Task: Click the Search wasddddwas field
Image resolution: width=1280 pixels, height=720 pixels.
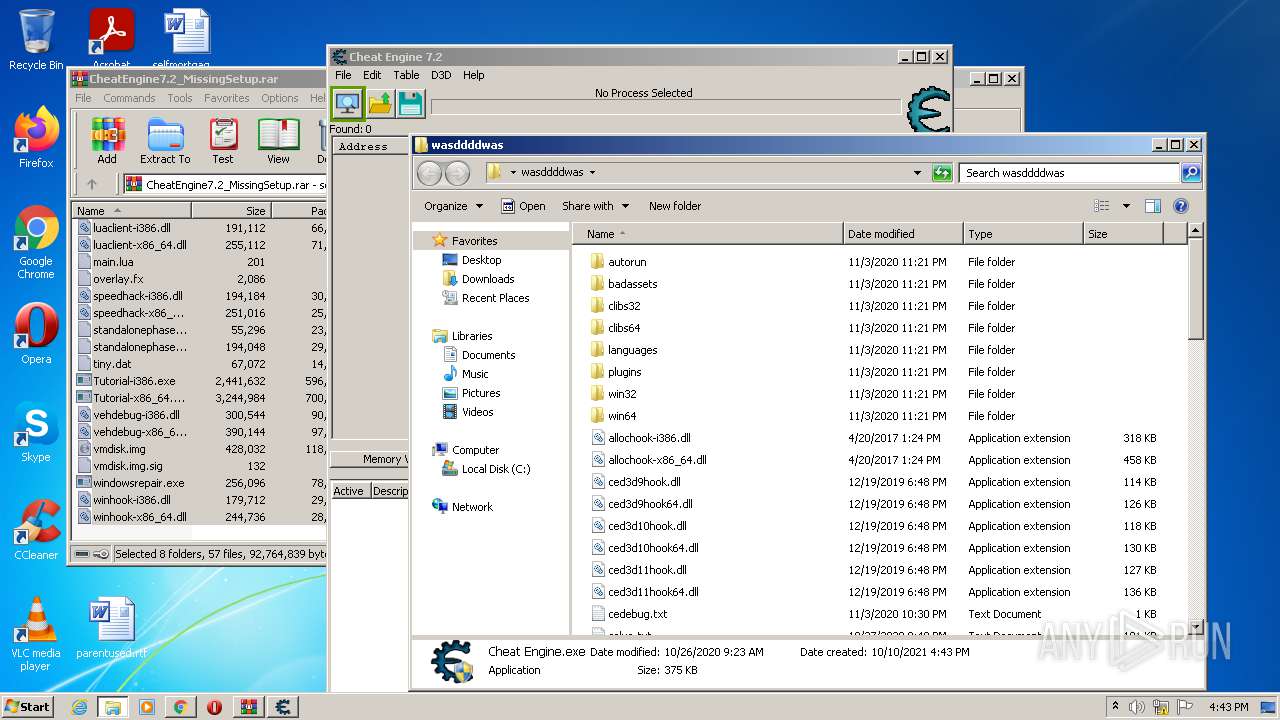Action: [1068, 173]
